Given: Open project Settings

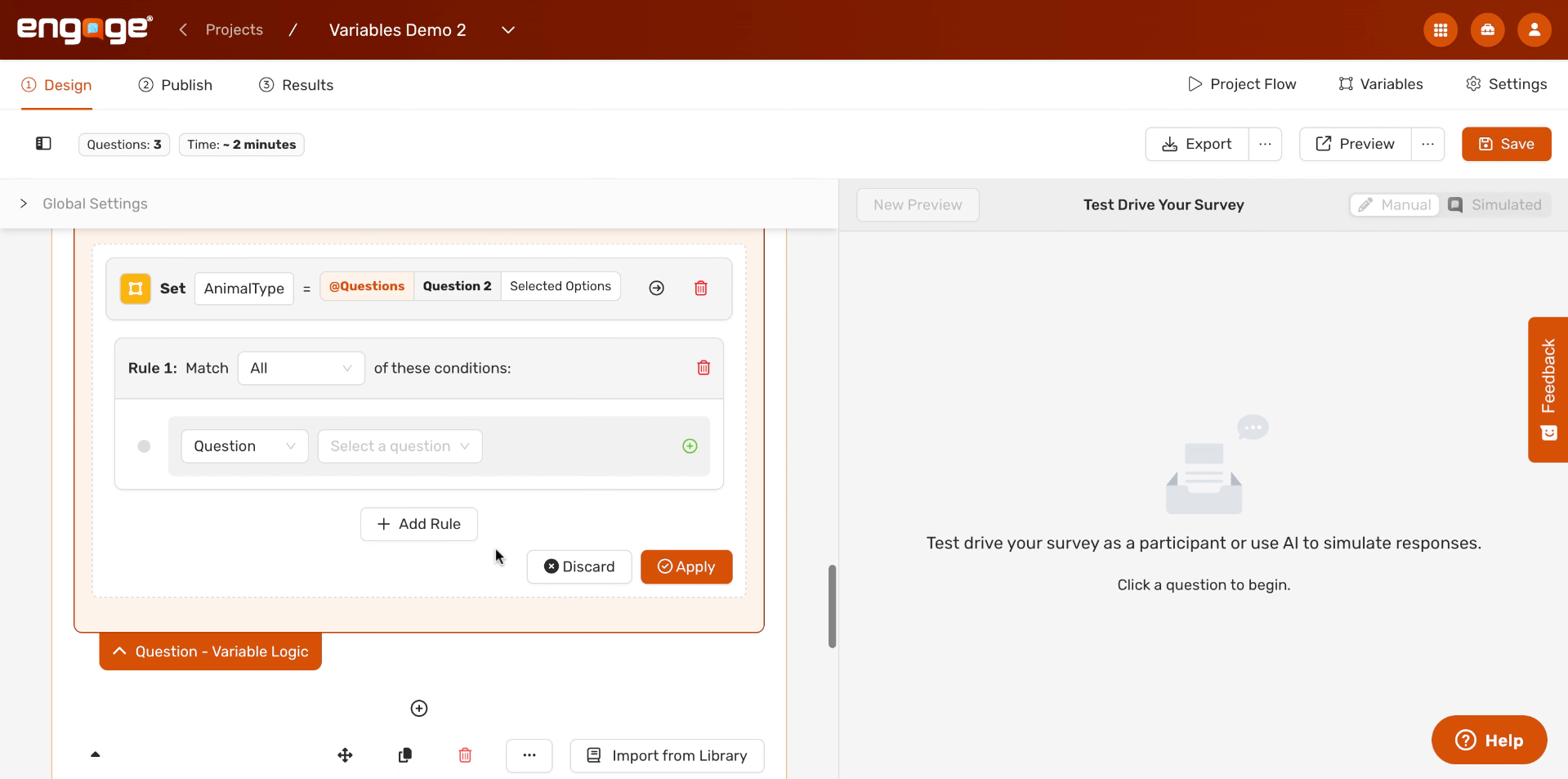Looking at the screenshot, I should 1506,84.
